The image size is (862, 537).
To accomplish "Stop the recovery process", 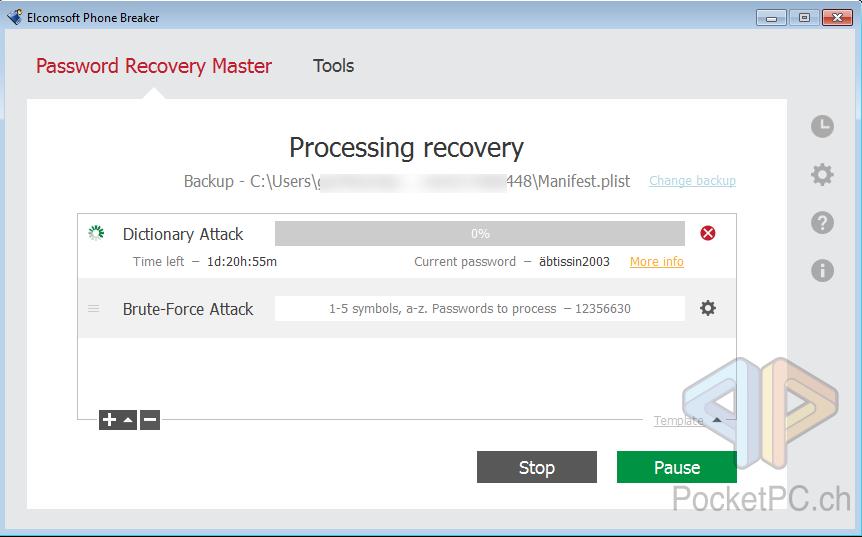I will point(537,467).
